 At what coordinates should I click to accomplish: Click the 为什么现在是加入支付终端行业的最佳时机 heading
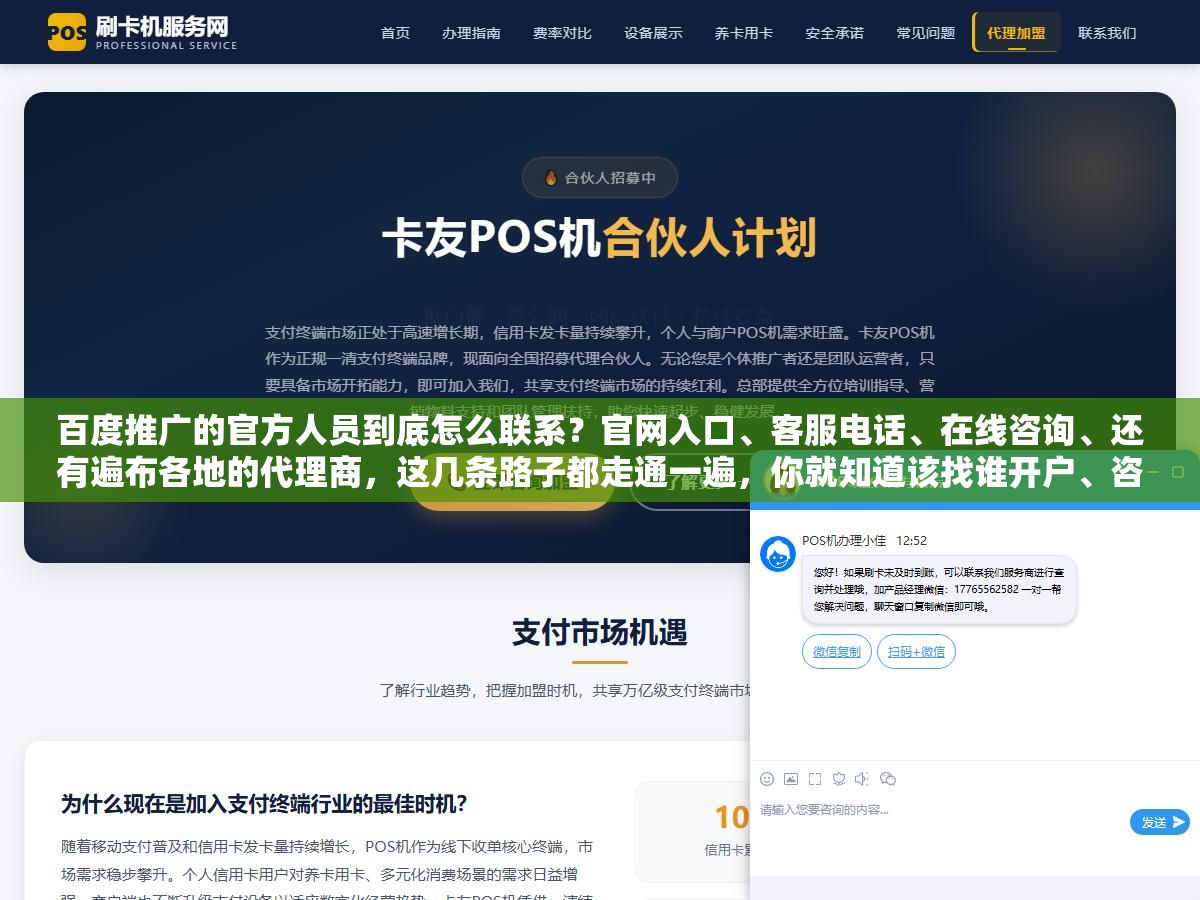tap(264, 804)
